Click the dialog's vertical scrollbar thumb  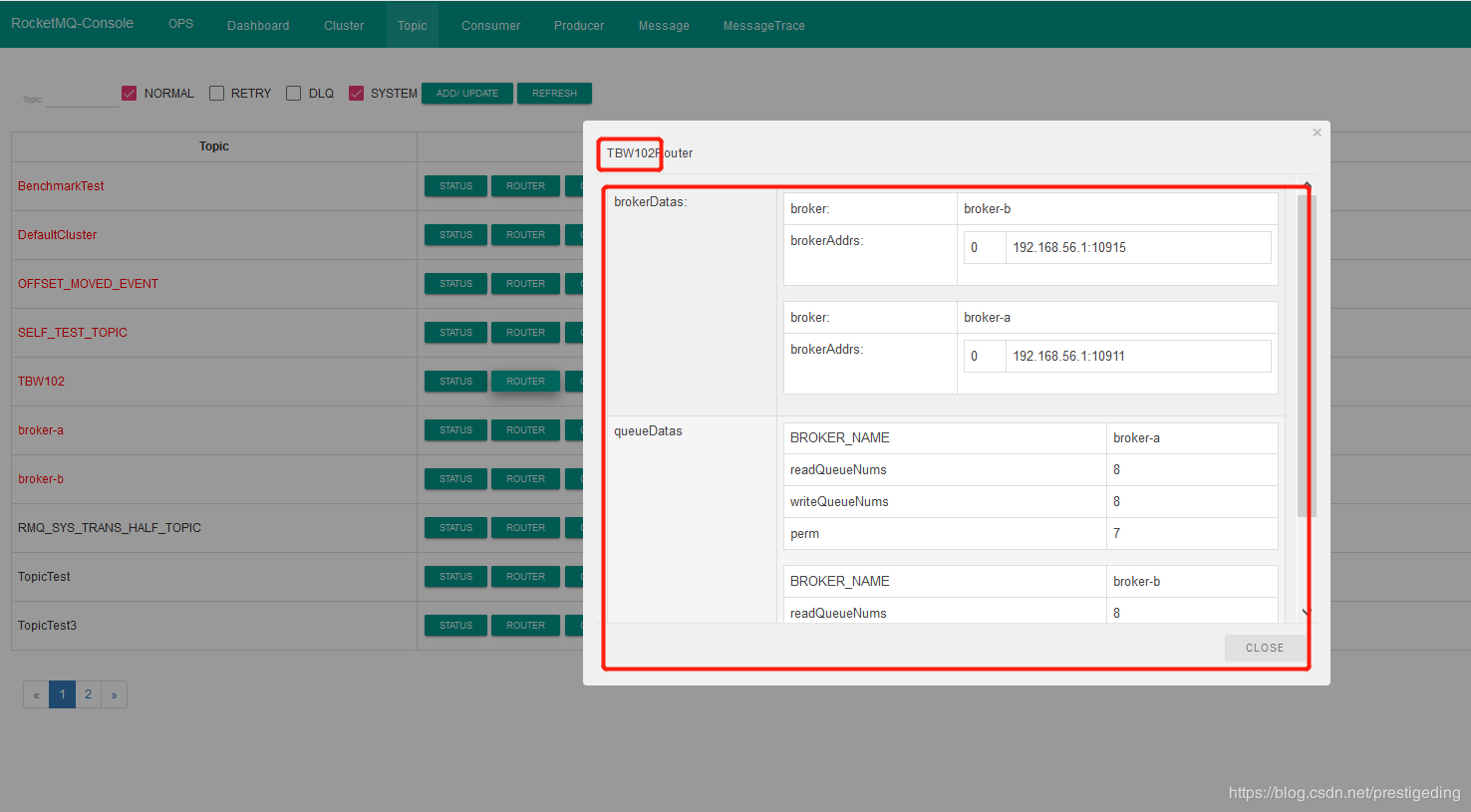click(x=1307, y=354)
